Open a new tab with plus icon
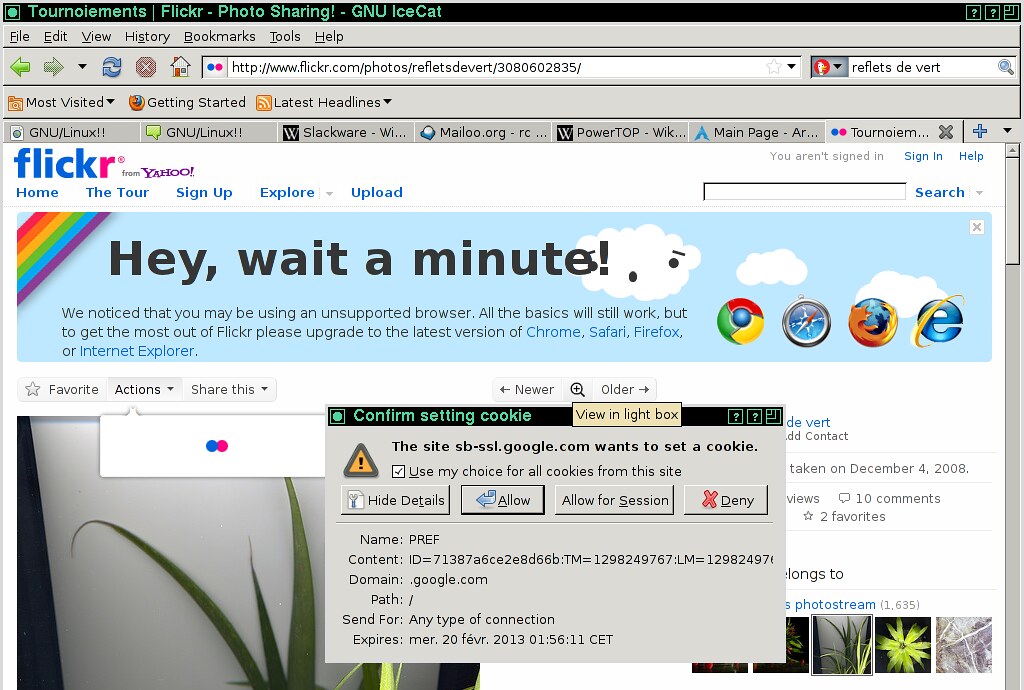This screenshot has width=1024, height=690. [x=980, y=132]
